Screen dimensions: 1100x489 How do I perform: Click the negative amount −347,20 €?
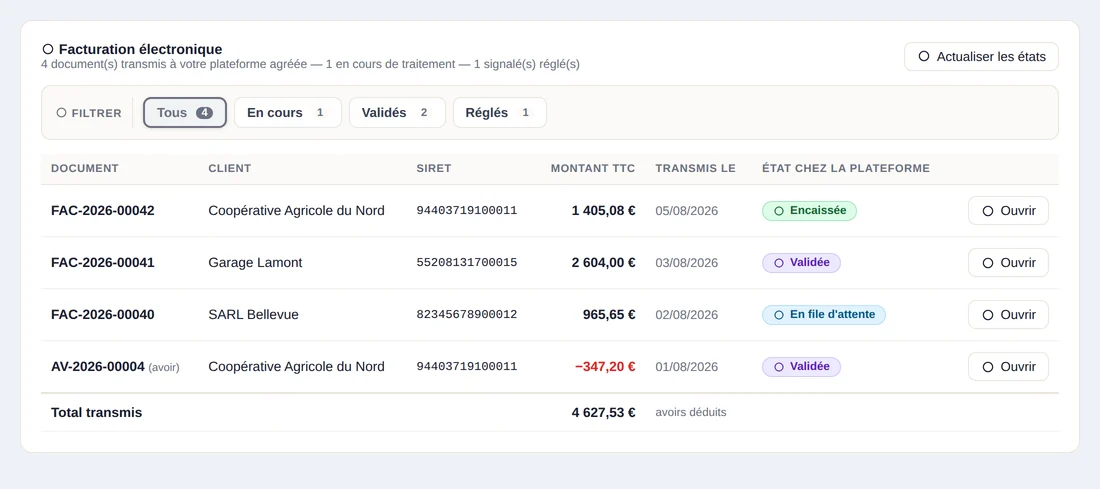[x=605, y=366]
